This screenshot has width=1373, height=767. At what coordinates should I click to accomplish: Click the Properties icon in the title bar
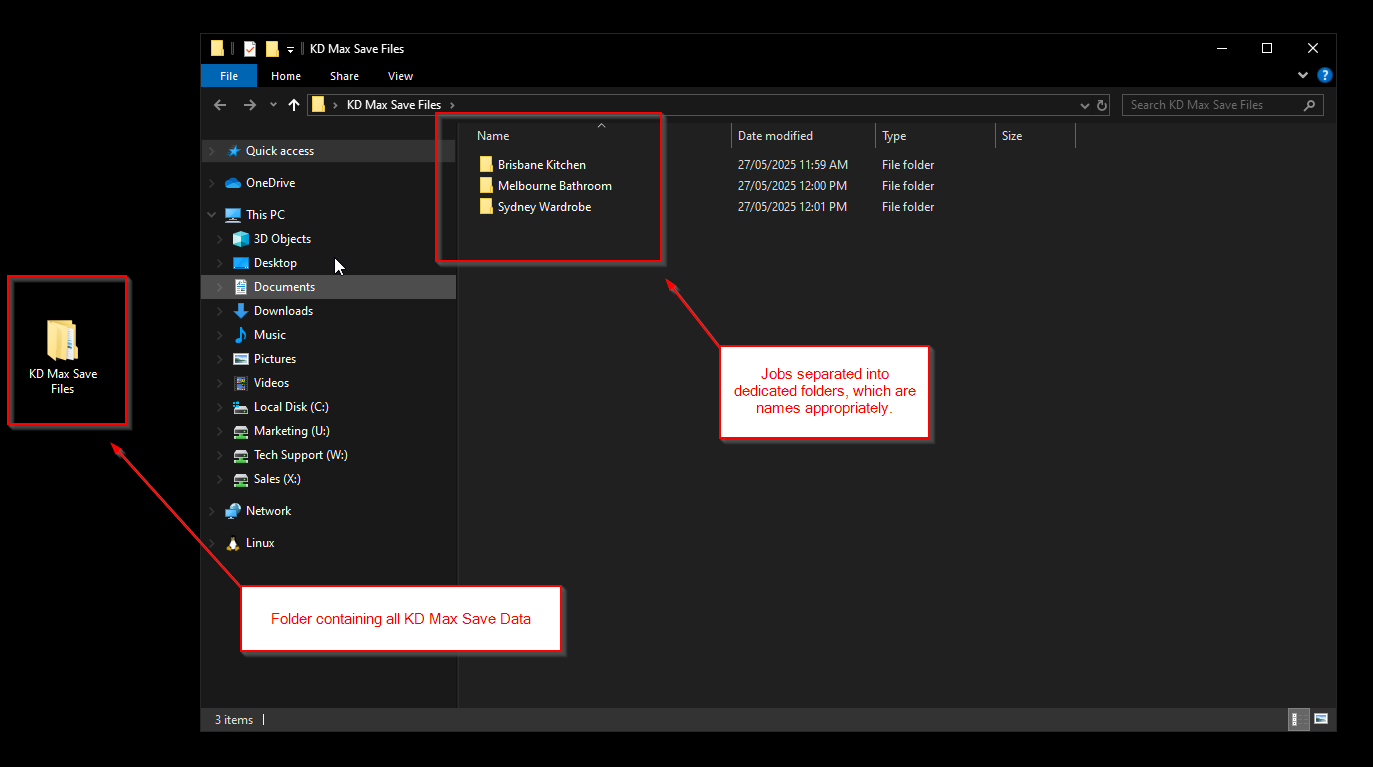(250, 48)
